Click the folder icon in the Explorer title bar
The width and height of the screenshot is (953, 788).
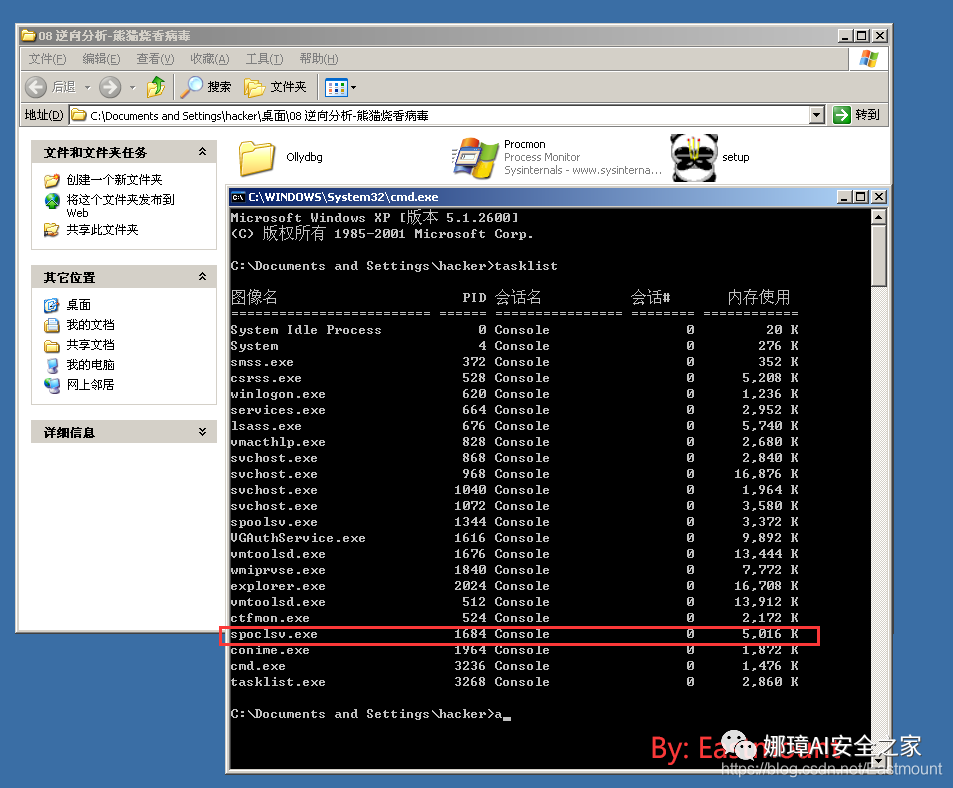pos(29,36)
